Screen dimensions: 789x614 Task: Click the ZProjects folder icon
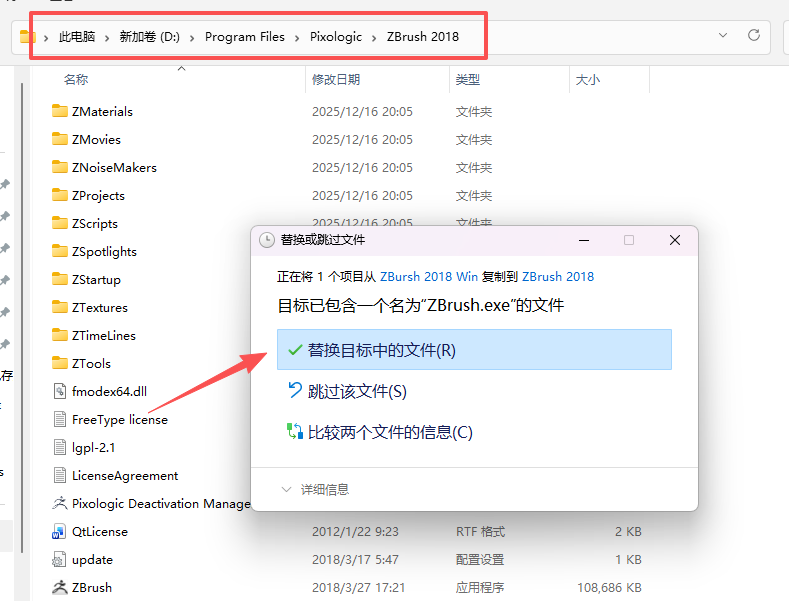click(60, 196)
